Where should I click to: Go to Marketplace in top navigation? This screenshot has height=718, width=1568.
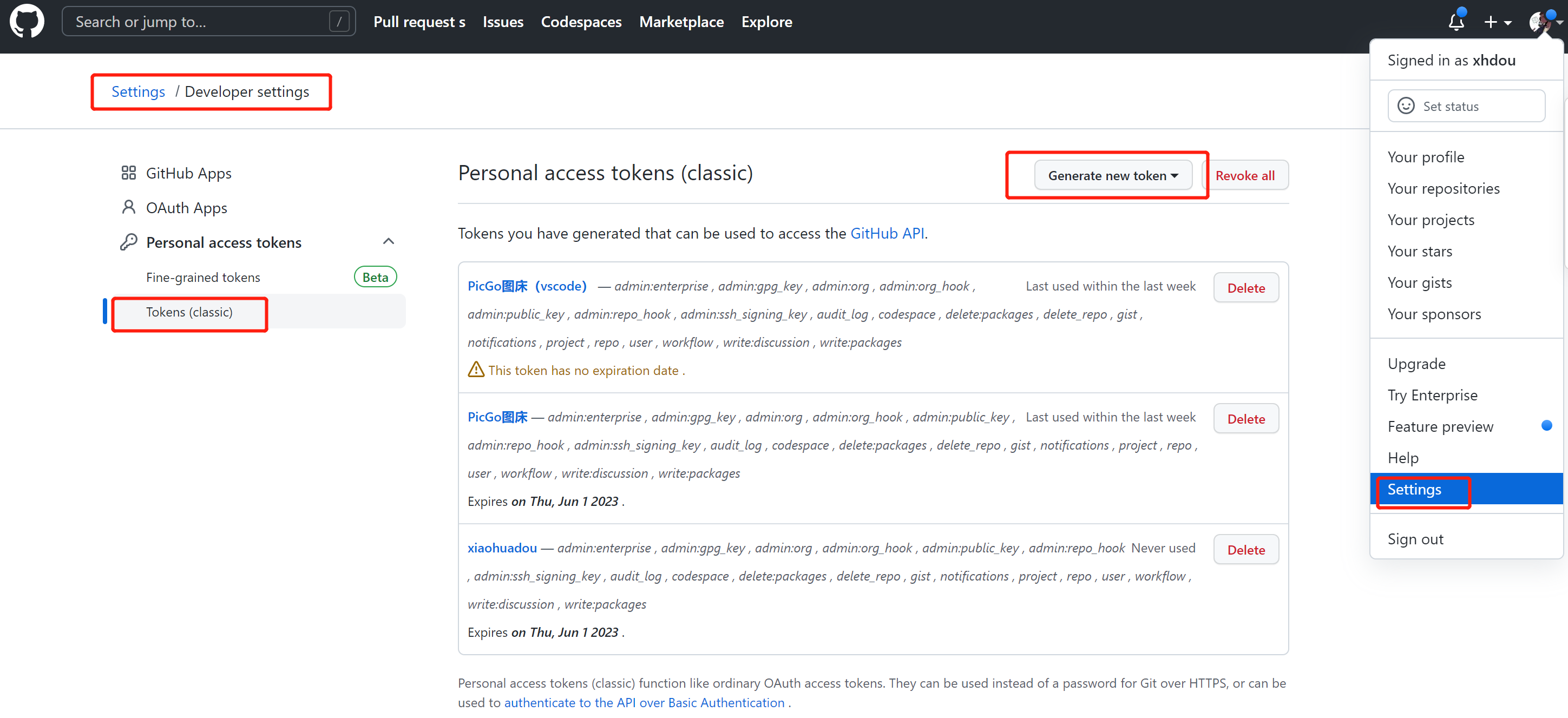tap(681, 22)
